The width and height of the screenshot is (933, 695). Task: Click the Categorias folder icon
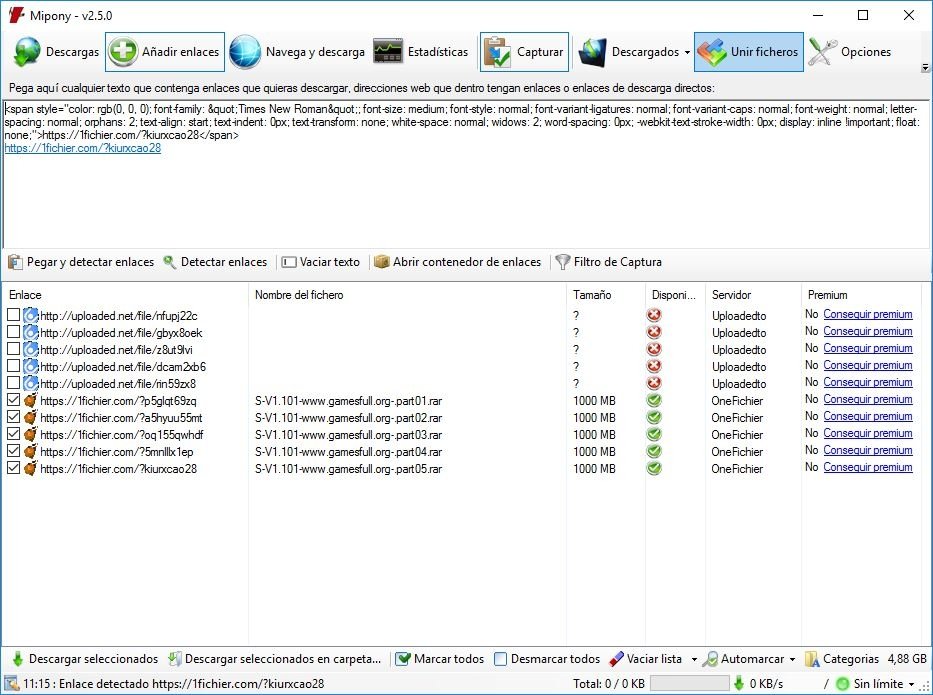click(812, 659)
